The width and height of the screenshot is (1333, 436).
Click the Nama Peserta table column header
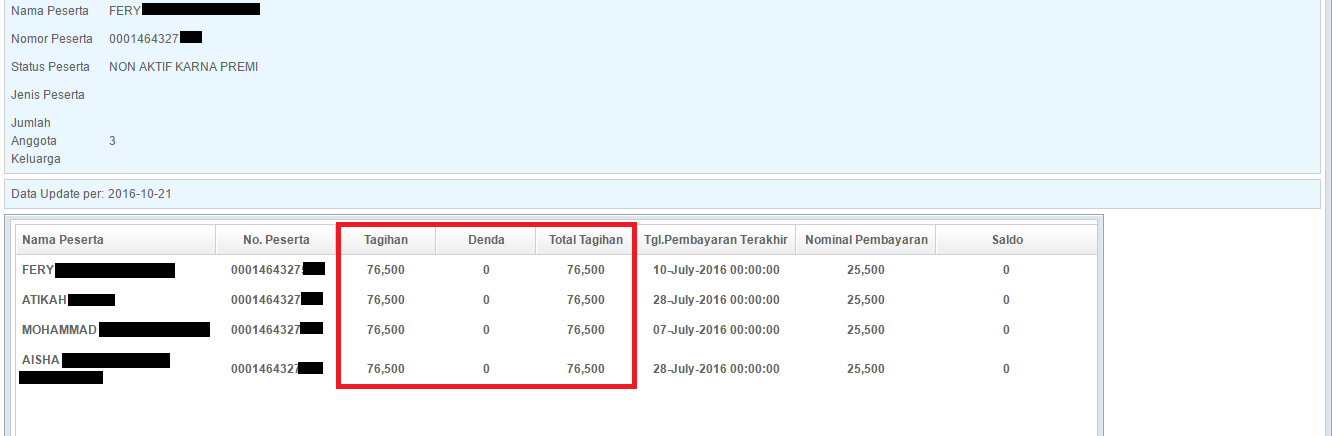[x=63, y=240]
